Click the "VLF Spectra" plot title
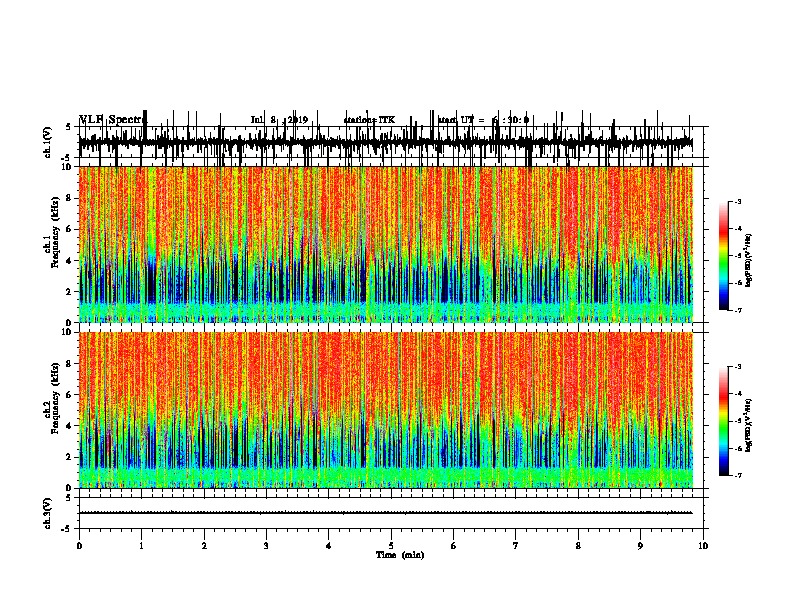This screenshot has width=792, height=612. [x=113, y=120]
